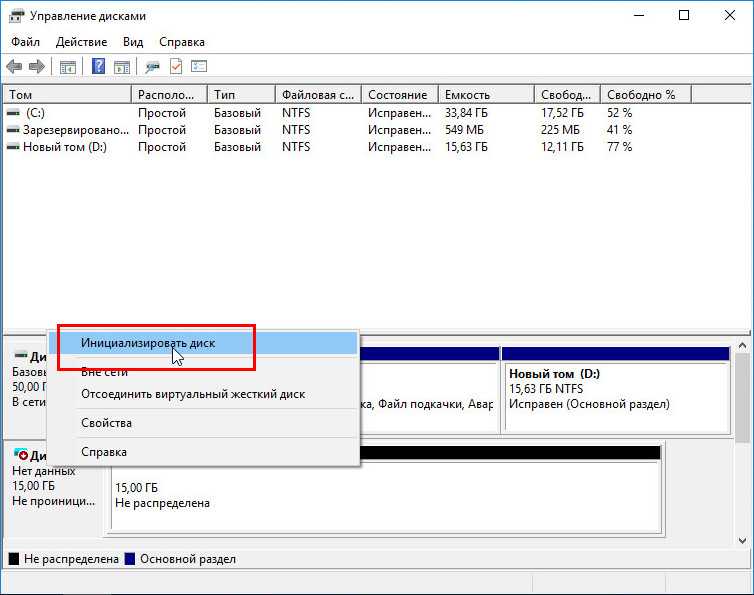This screenshot has height=595, width=754.
Task: Click the disk pane vertical scrollbar thumb
Action: 742,398
